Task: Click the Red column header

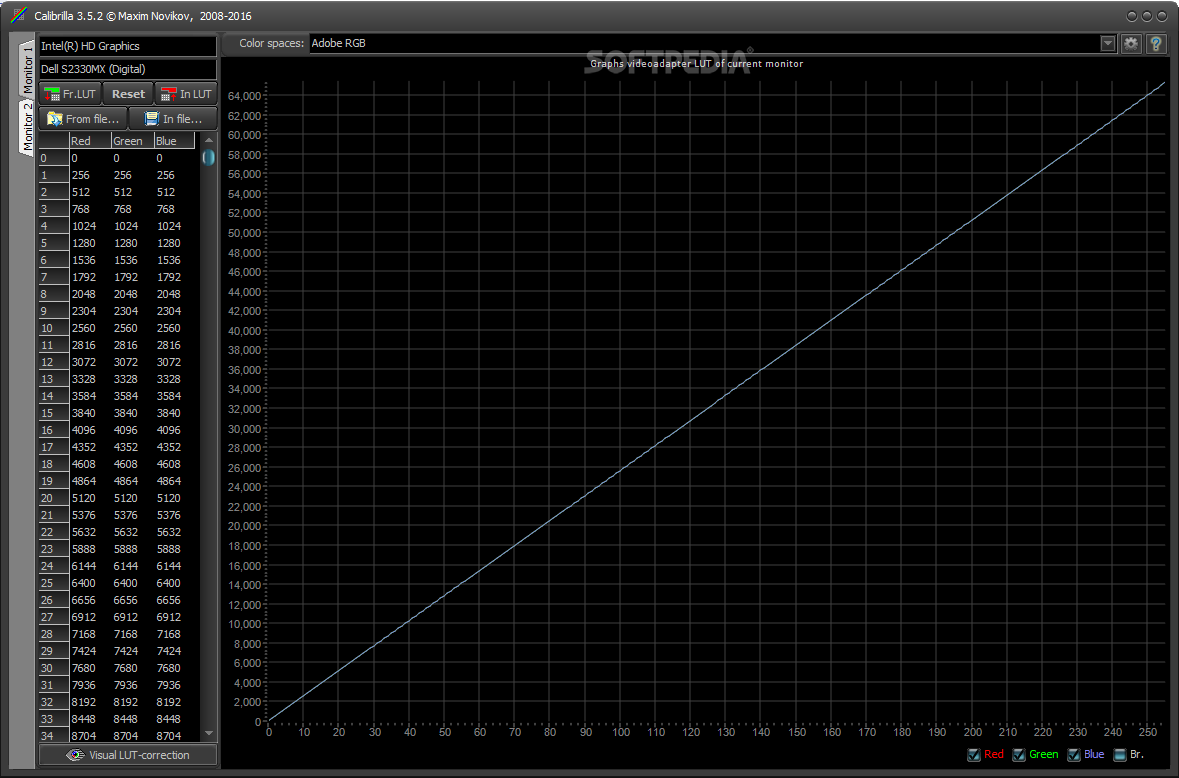Action: [89, 141]
